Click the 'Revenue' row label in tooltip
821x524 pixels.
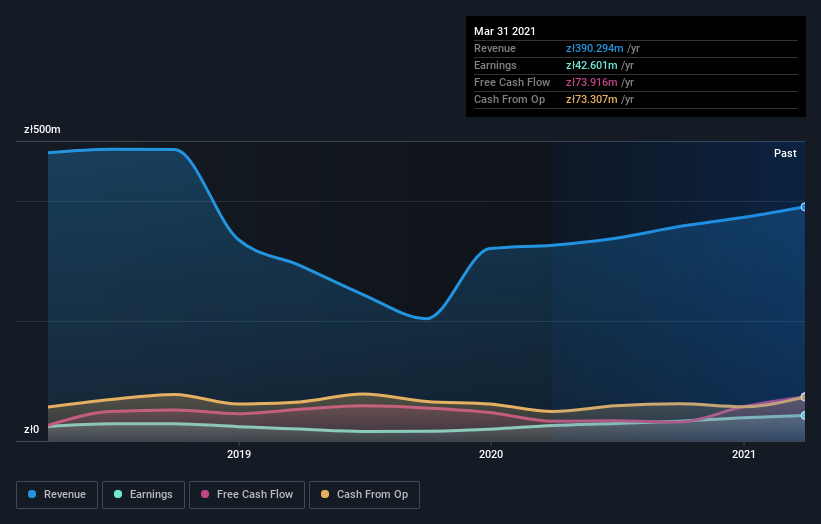point(495,48)
